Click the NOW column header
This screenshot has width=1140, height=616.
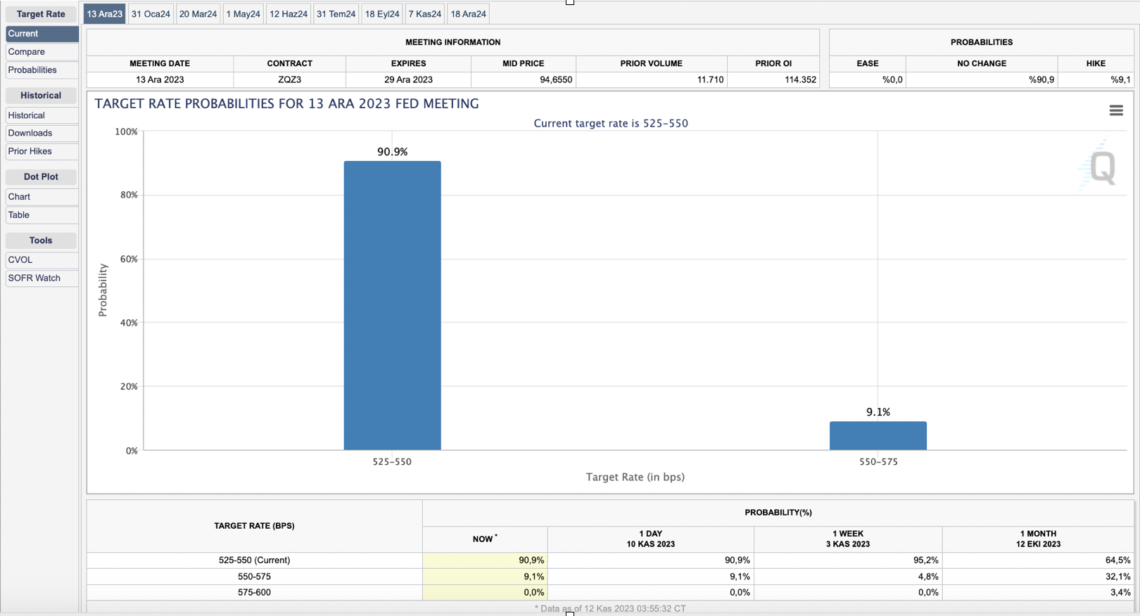pos(484,539)
